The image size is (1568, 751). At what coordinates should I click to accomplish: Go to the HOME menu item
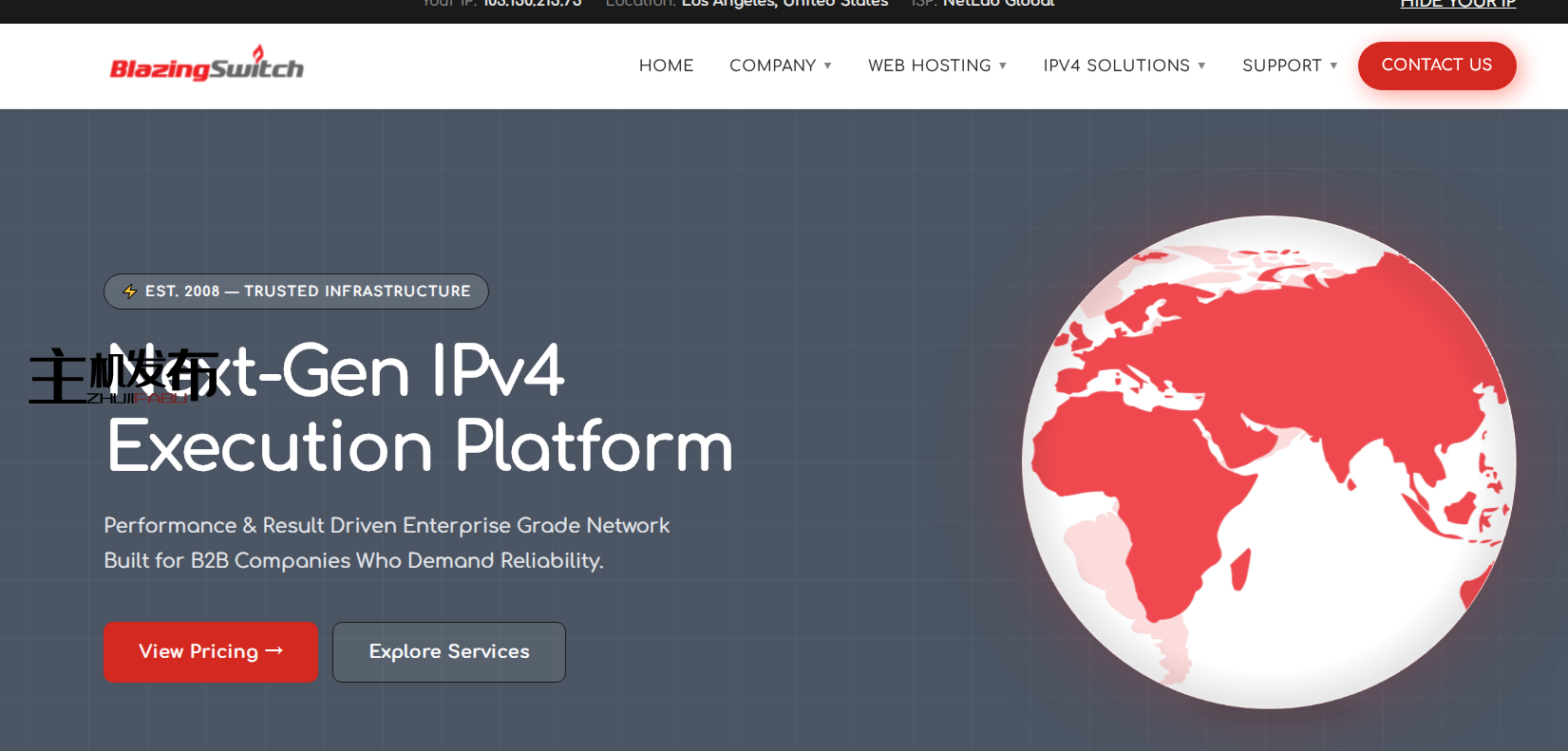[x=666, y=66]
